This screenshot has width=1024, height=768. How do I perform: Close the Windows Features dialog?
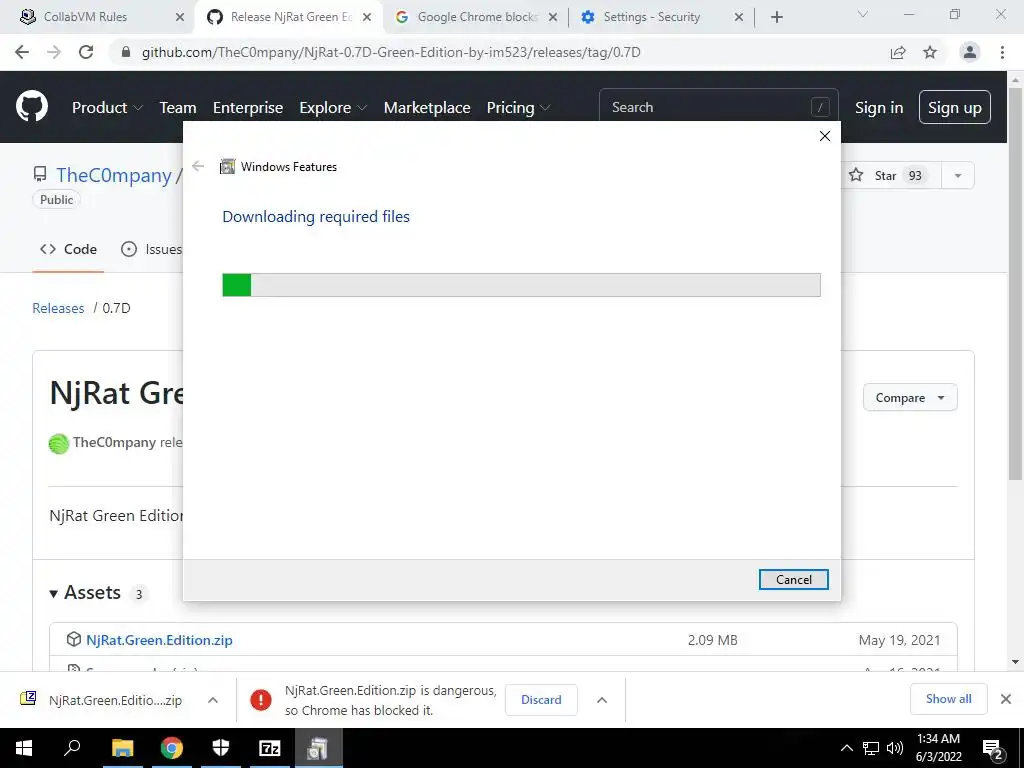[x=825, y=136]
